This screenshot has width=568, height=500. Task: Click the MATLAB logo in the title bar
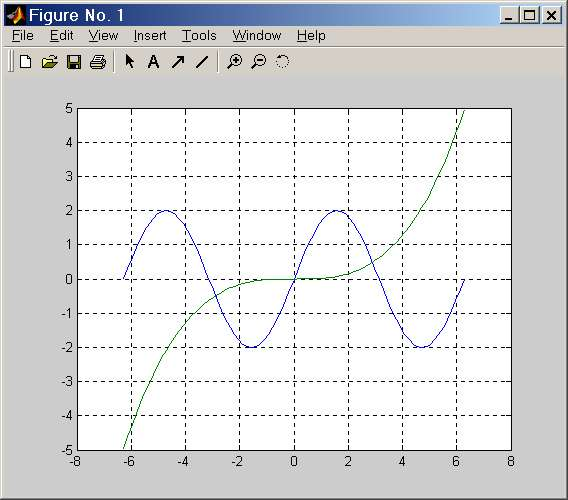coord(16,16)
